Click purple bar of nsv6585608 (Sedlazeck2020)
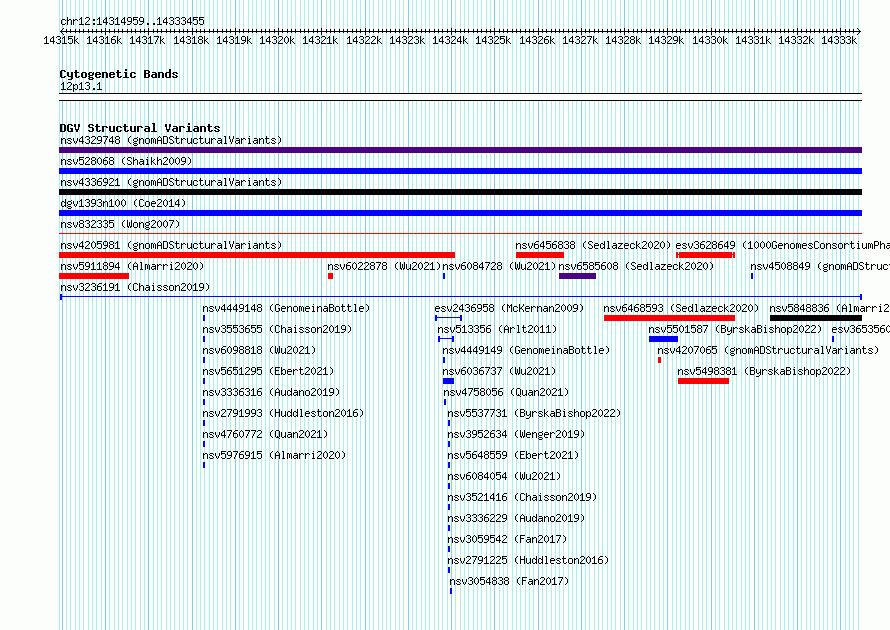Viewport: 890px width, 630px height. pos(577,276)
